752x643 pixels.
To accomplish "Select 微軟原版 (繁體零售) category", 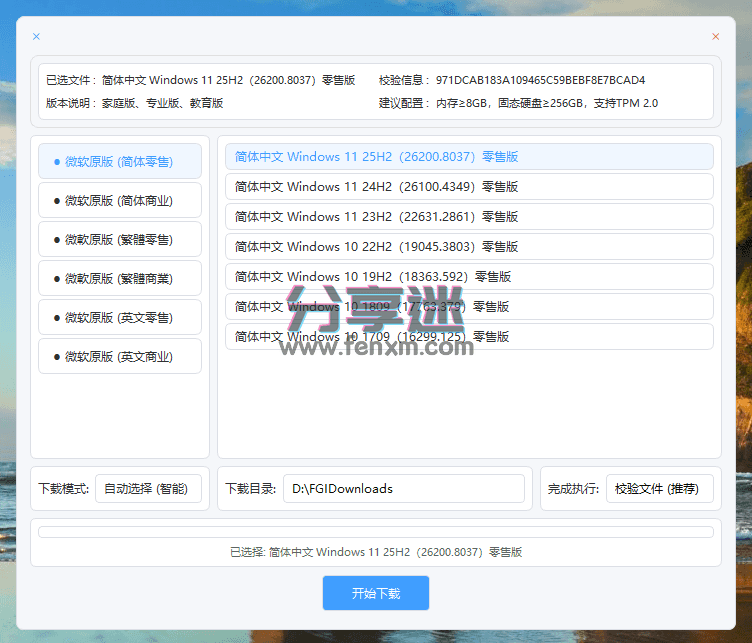I will coord(120,239).
